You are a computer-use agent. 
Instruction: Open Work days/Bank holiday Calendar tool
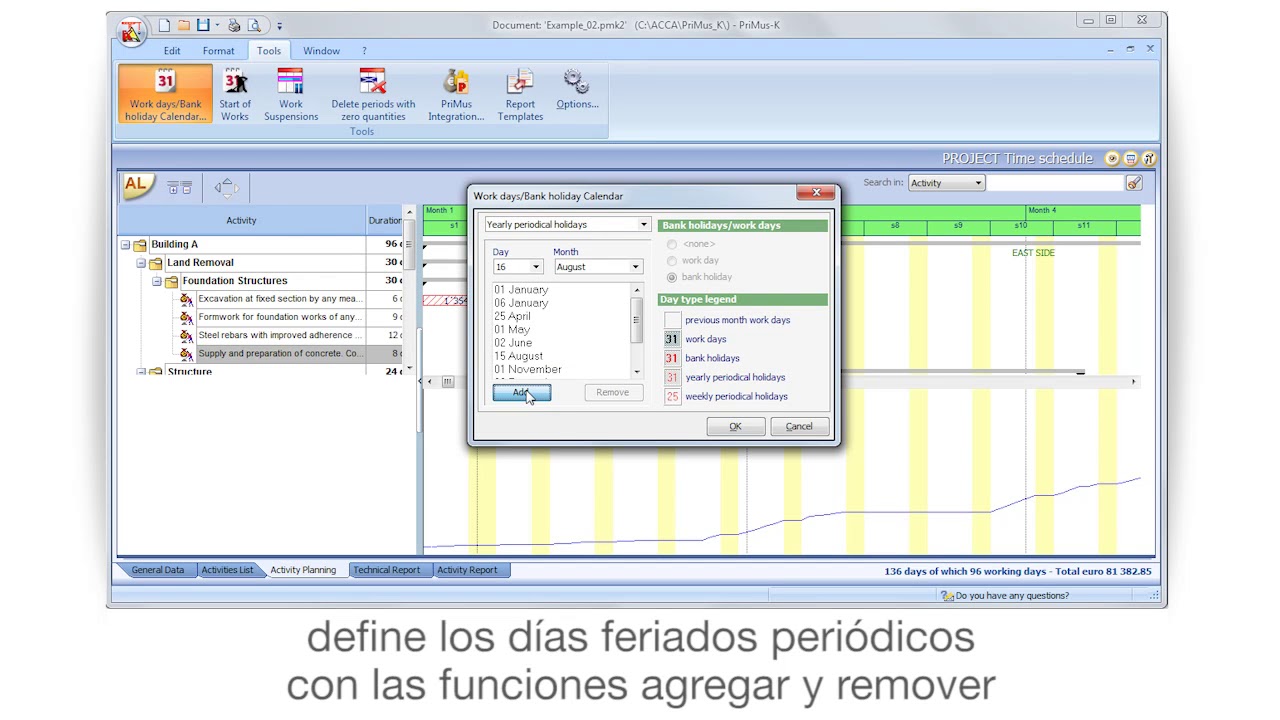[165, 95]
